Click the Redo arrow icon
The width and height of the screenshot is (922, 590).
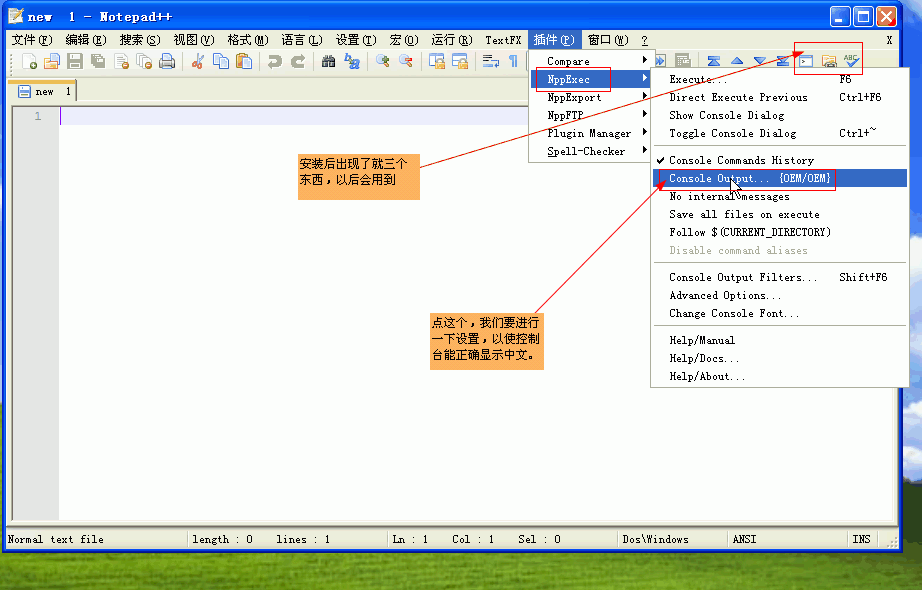pyautogui.click(x=298, y=61)
